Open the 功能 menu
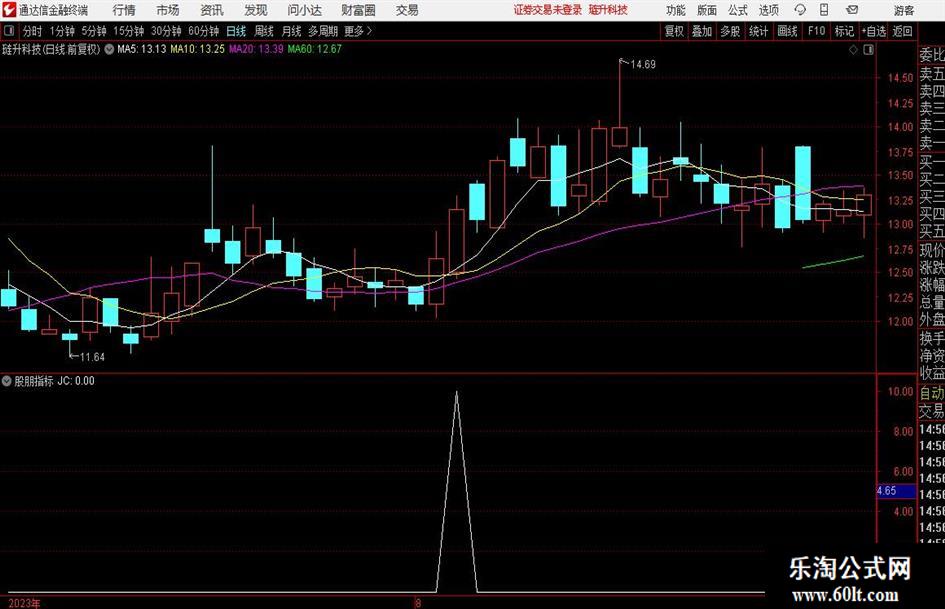945x609 pixels. [676, 10]
